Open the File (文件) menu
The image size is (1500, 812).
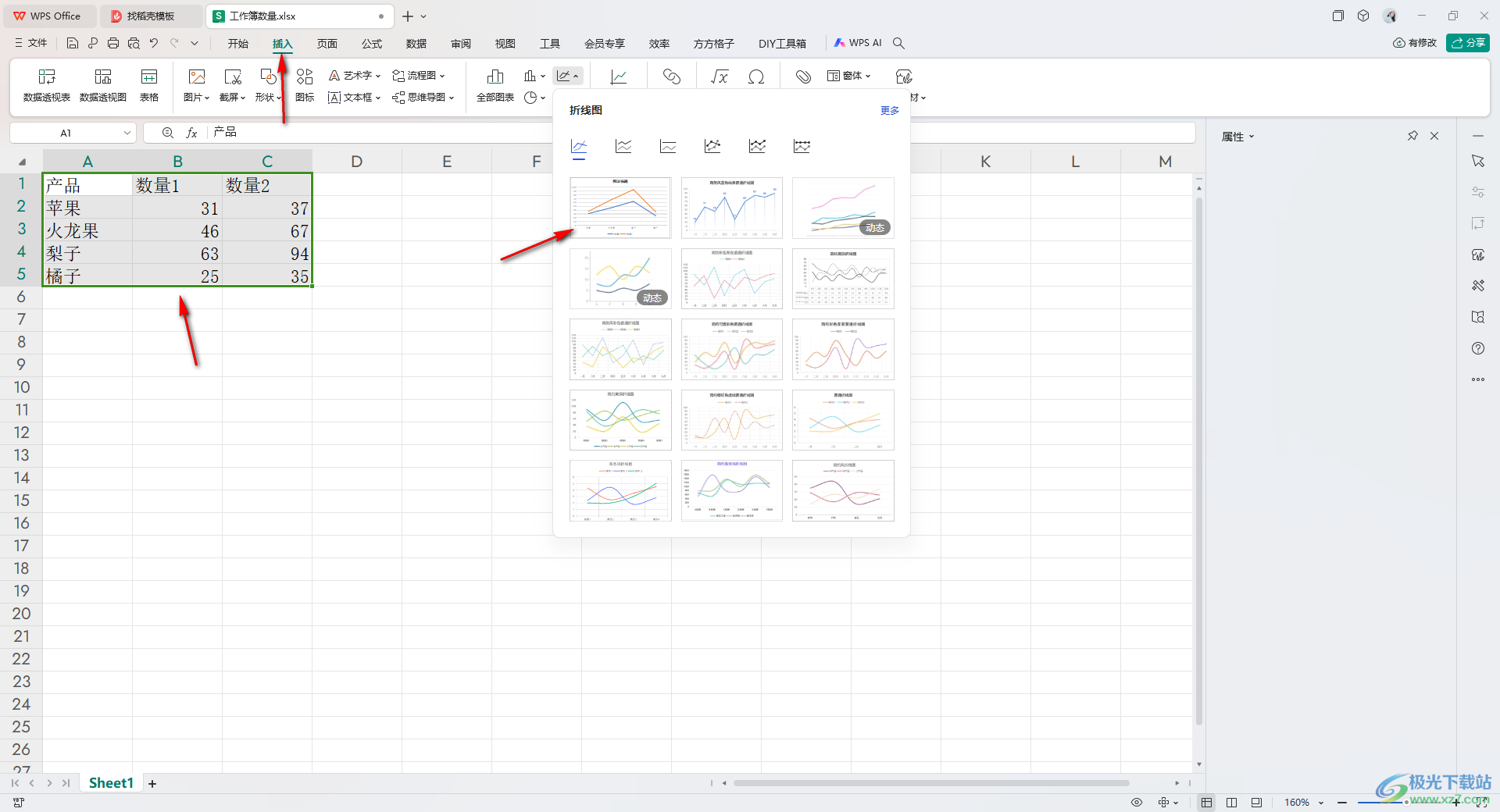click(31, 44)
